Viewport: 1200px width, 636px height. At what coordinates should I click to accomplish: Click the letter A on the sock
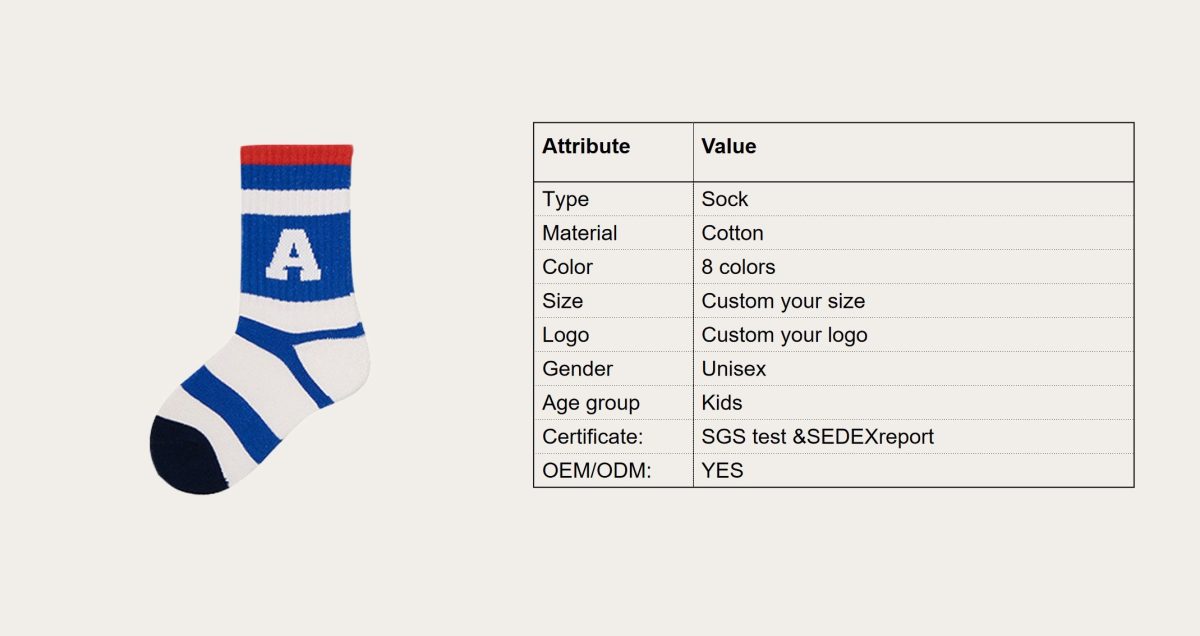click(294, 257)
